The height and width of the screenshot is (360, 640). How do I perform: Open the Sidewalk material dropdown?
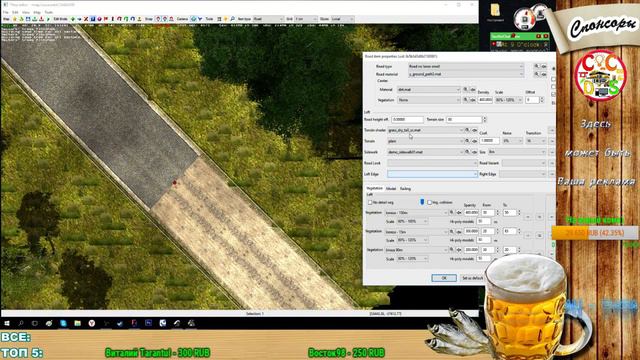tap(425, 152)
